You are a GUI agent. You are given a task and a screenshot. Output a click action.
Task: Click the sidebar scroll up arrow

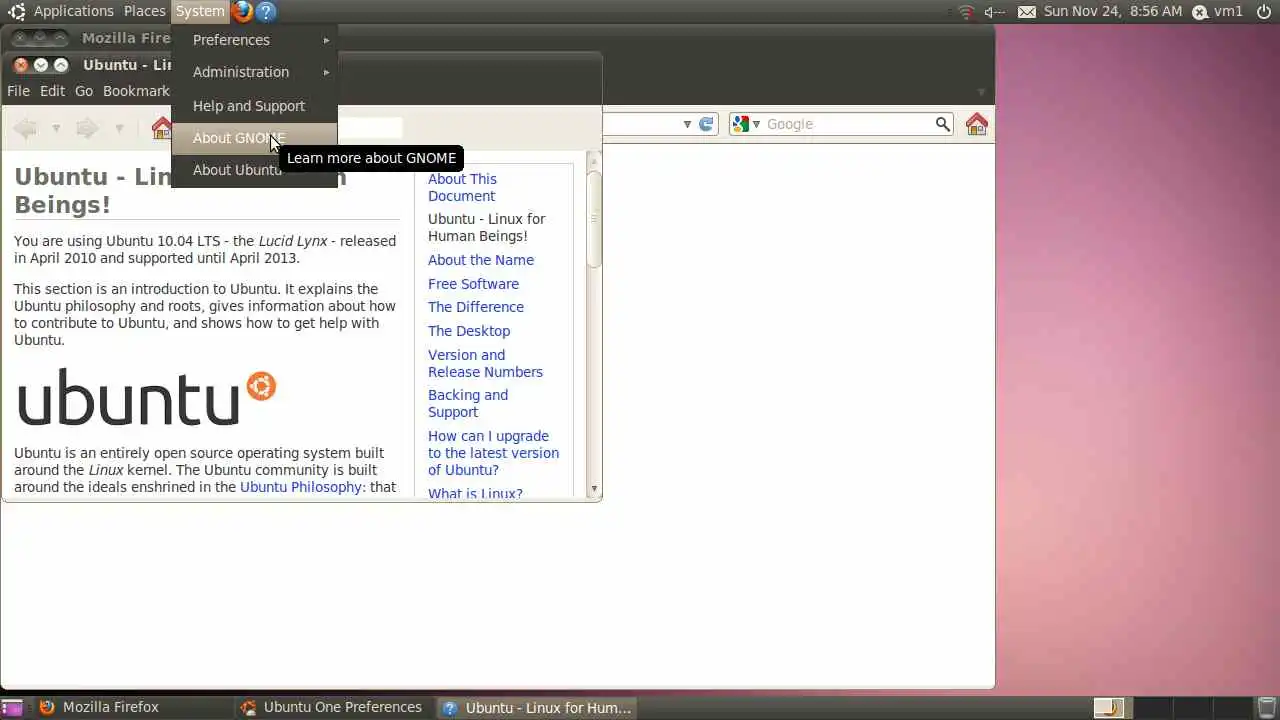click(x=594, y=160)
